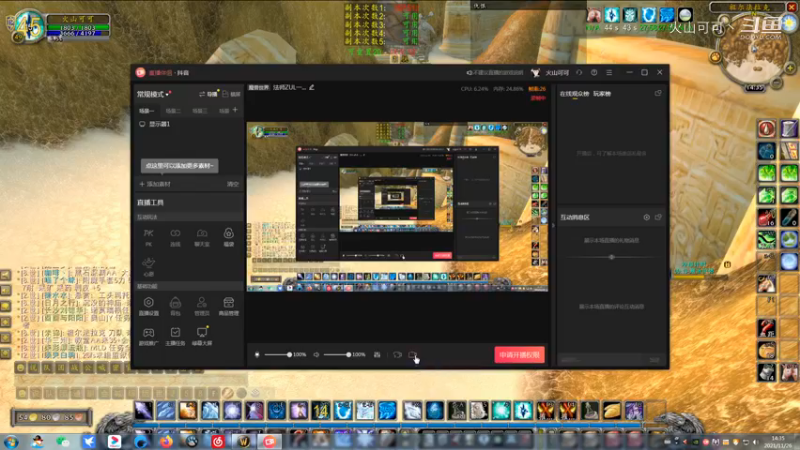This screenshot has height=450, width=800.
Task: Open the streaming app taskbar icon
Action: pyautogui.click(x=270, y=442)
